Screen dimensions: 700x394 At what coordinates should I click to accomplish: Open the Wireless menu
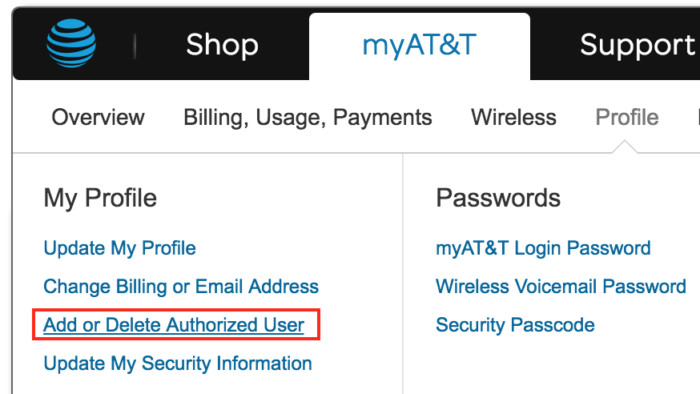coord(513,117)
